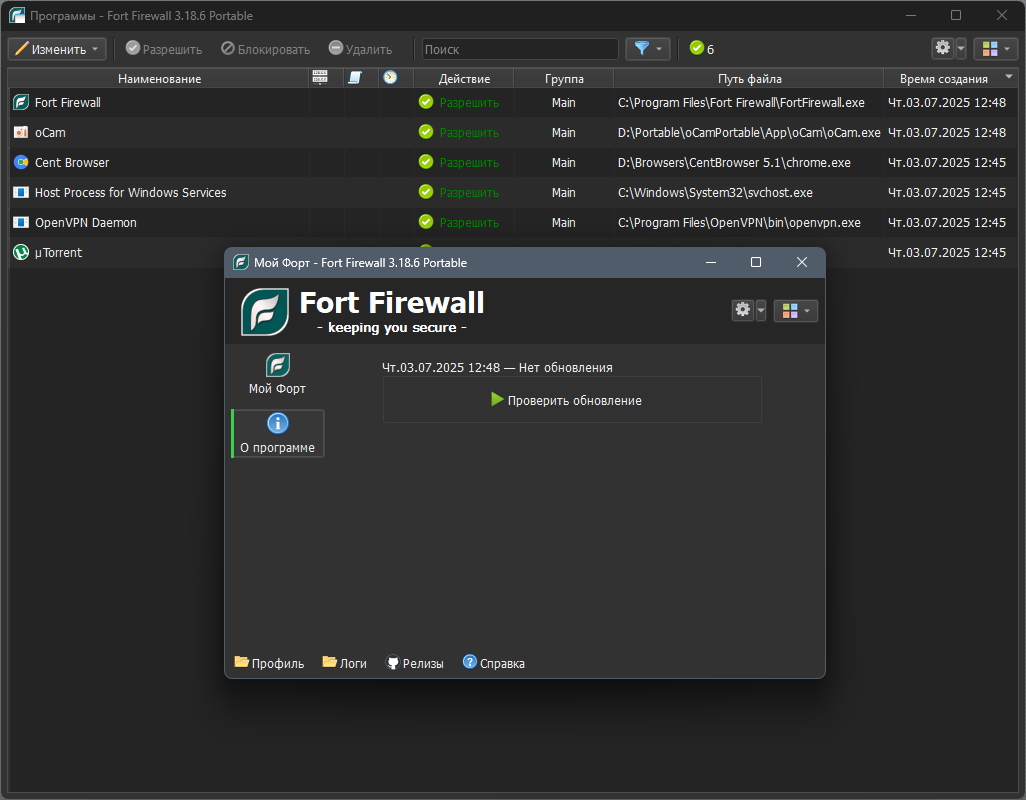Click the allow checkmark in svchost row
Image resolution: width=1026 pixels, height=800 pixels.
tap(426, 192)
